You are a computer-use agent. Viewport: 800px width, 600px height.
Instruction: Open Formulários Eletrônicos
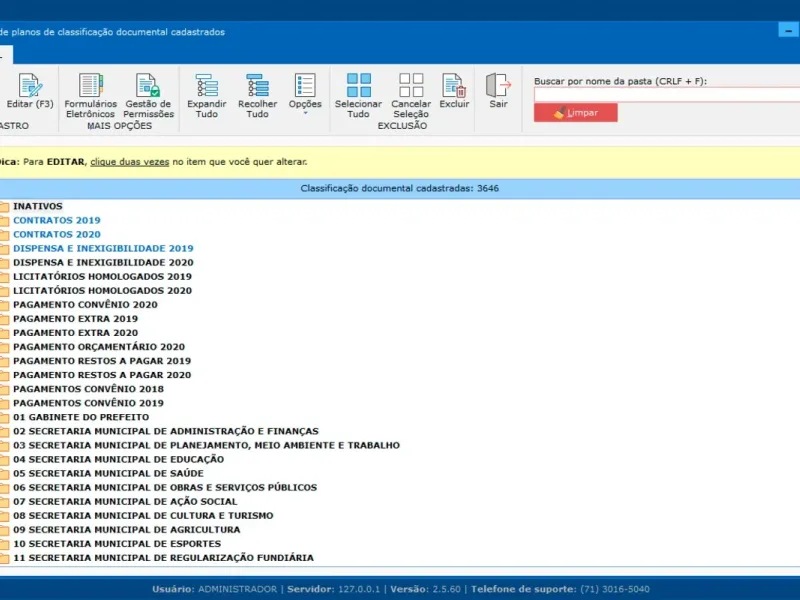tap(91, 86)
